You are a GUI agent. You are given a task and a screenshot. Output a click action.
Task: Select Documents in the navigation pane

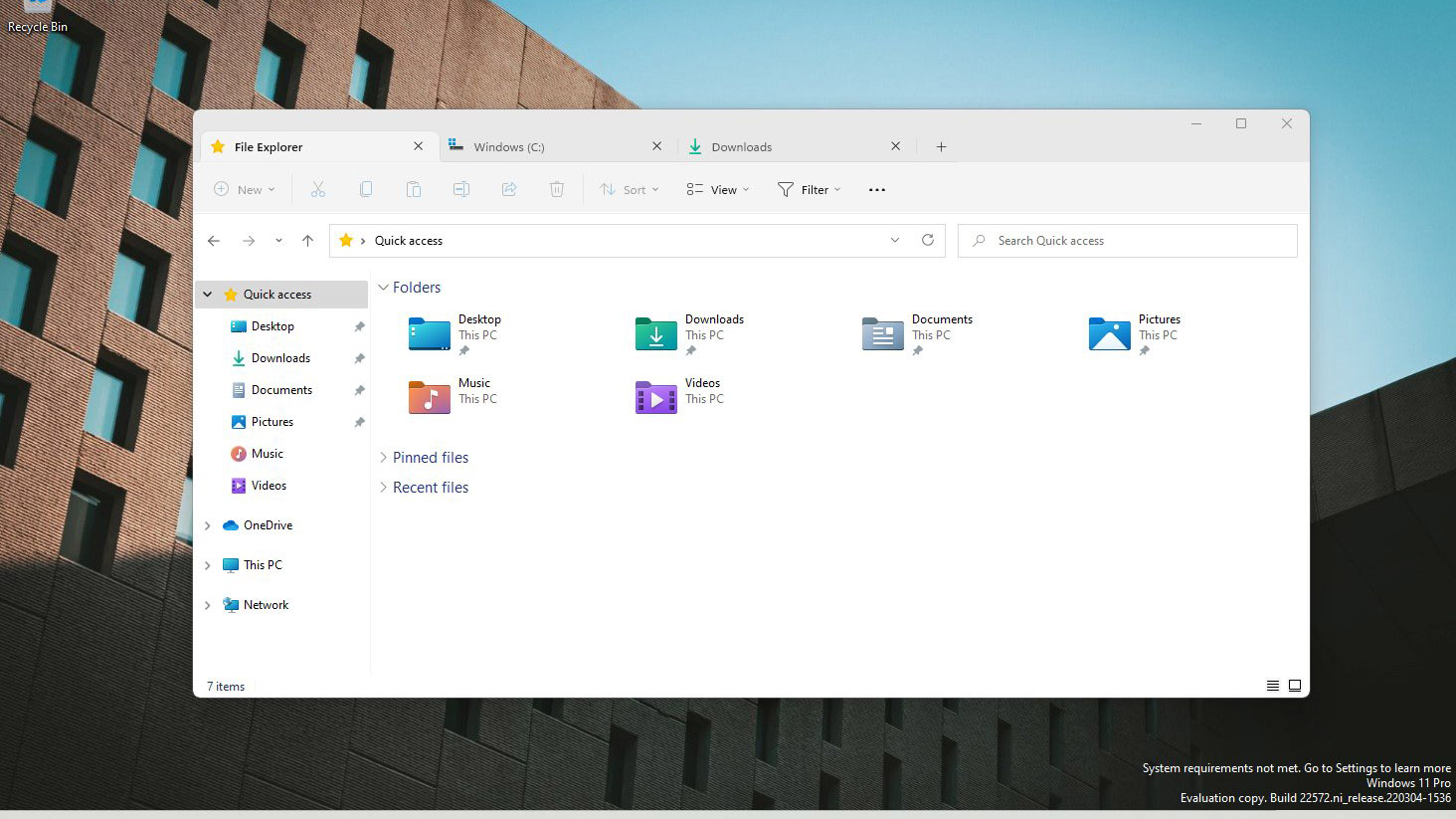coord(281,390)
